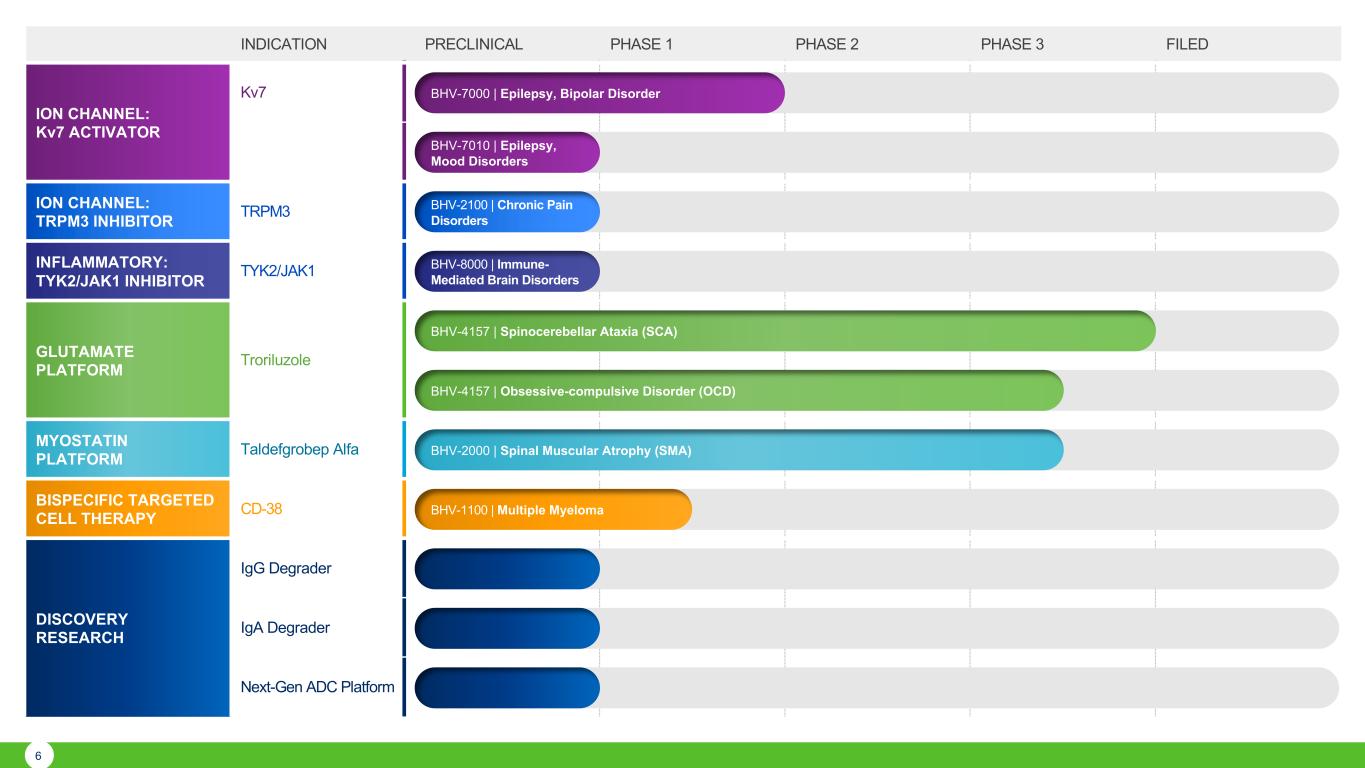Select the DISCOVERY RESEARCH block
This screenshot has height=768, width=1365.
point(128,628)
